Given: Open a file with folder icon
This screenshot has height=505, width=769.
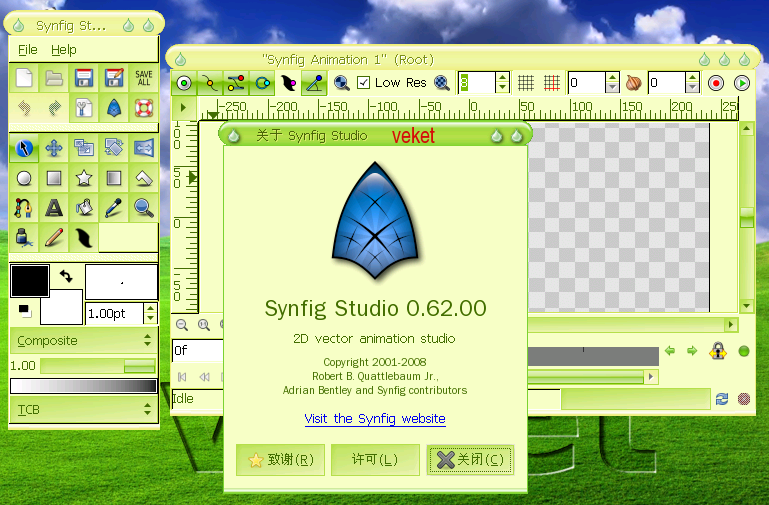Looking at the screenshot, I should (54, 78).
